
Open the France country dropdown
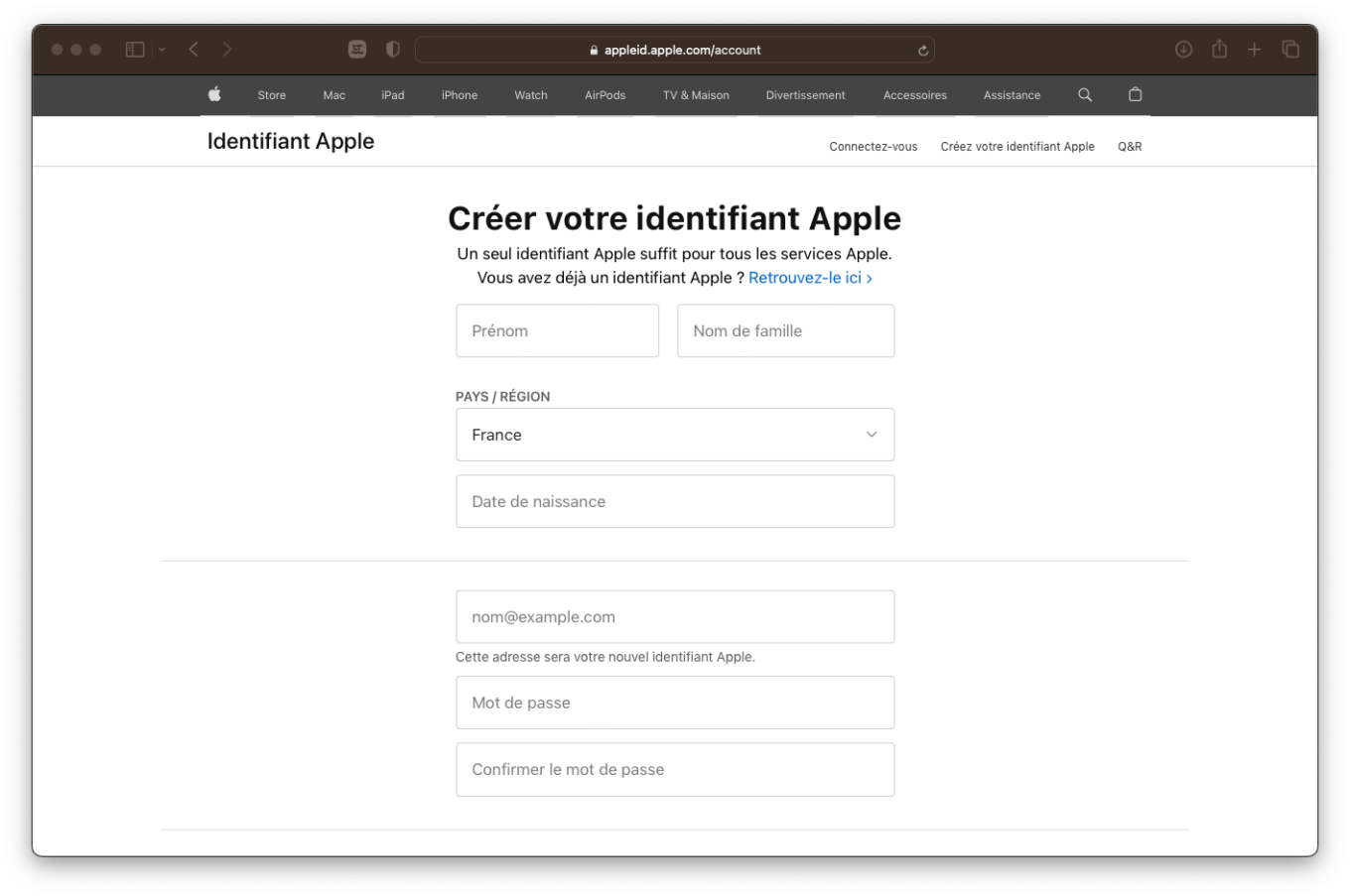(675, 435)
